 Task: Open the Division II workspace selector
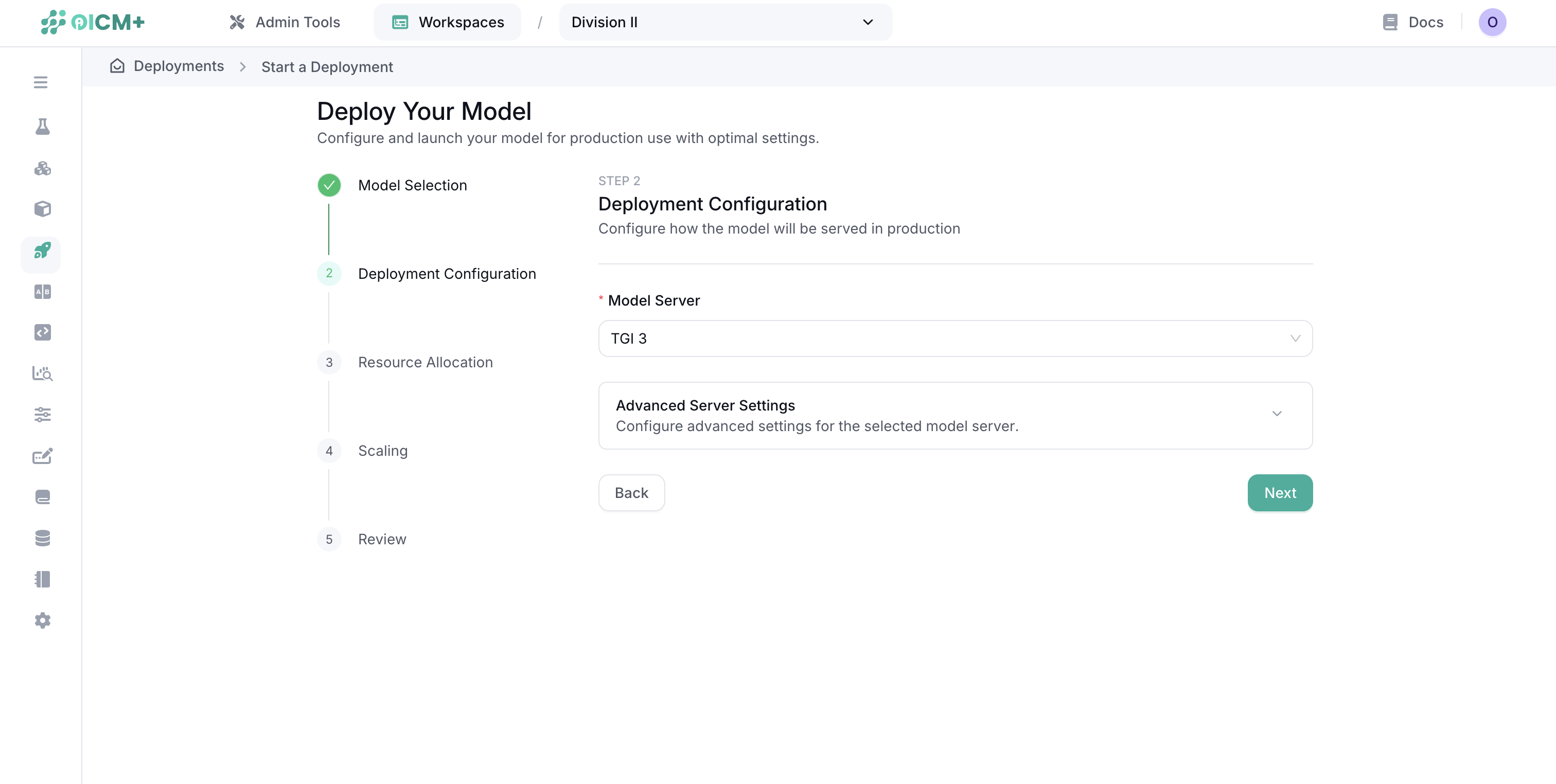click(724, 22)
